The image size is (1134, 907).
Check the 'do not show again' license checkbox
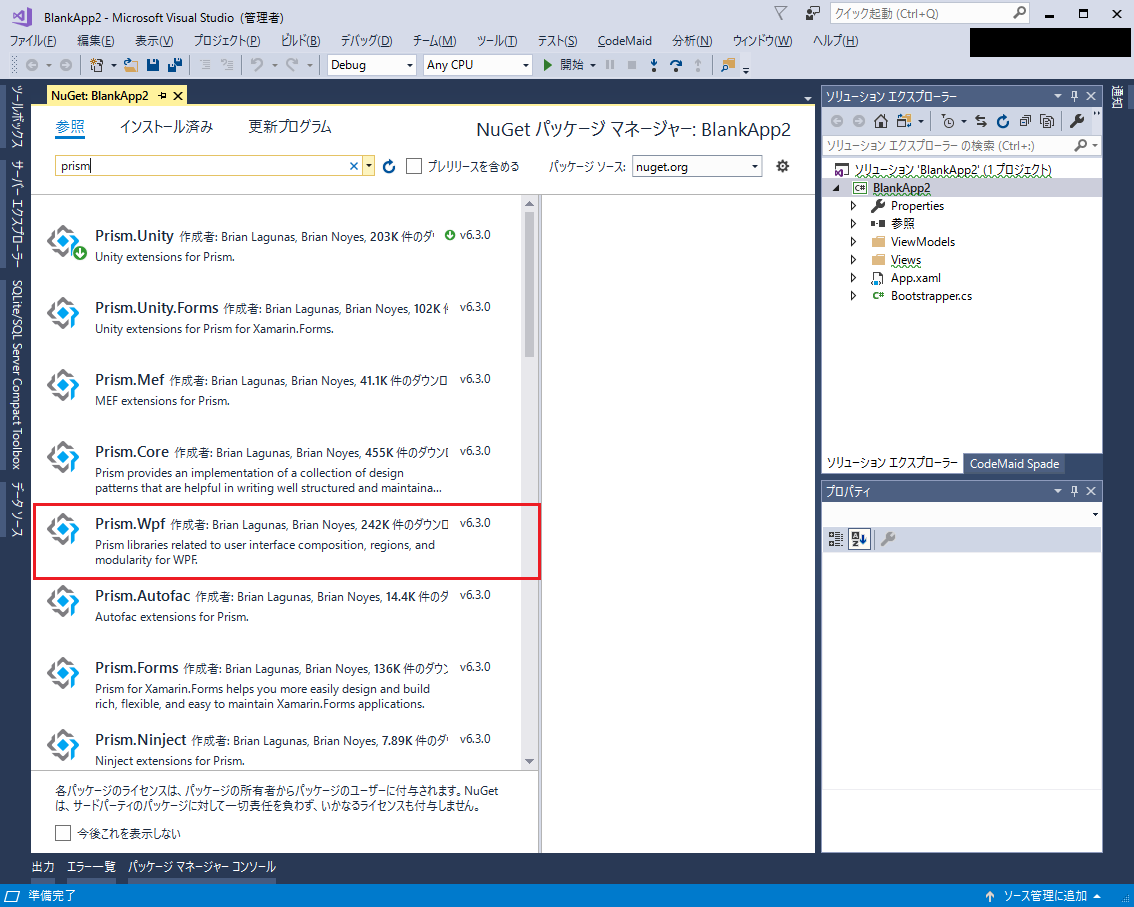63,833
